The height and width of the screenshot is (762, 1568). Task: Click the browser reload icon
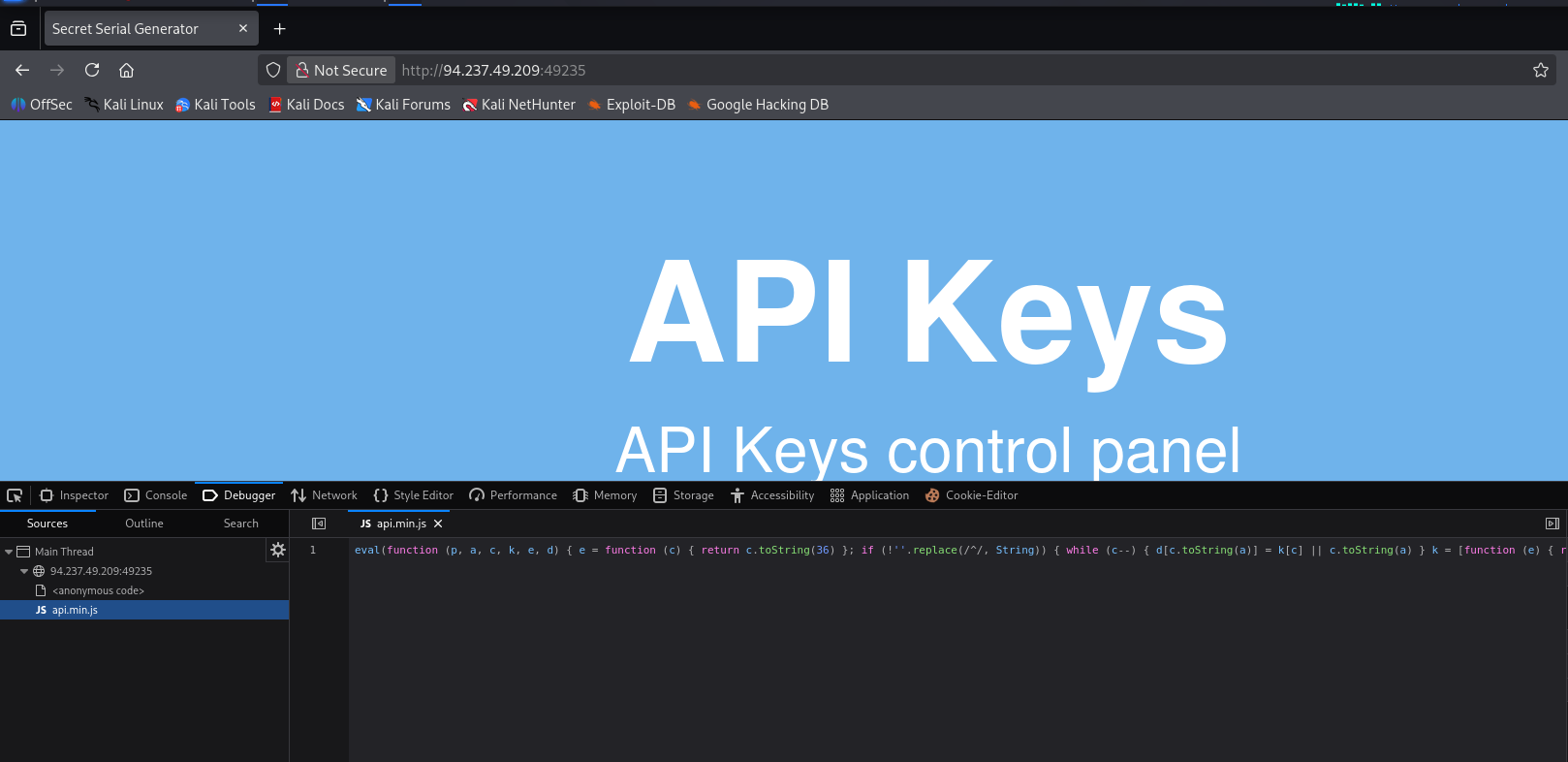(x=92, y=70)
